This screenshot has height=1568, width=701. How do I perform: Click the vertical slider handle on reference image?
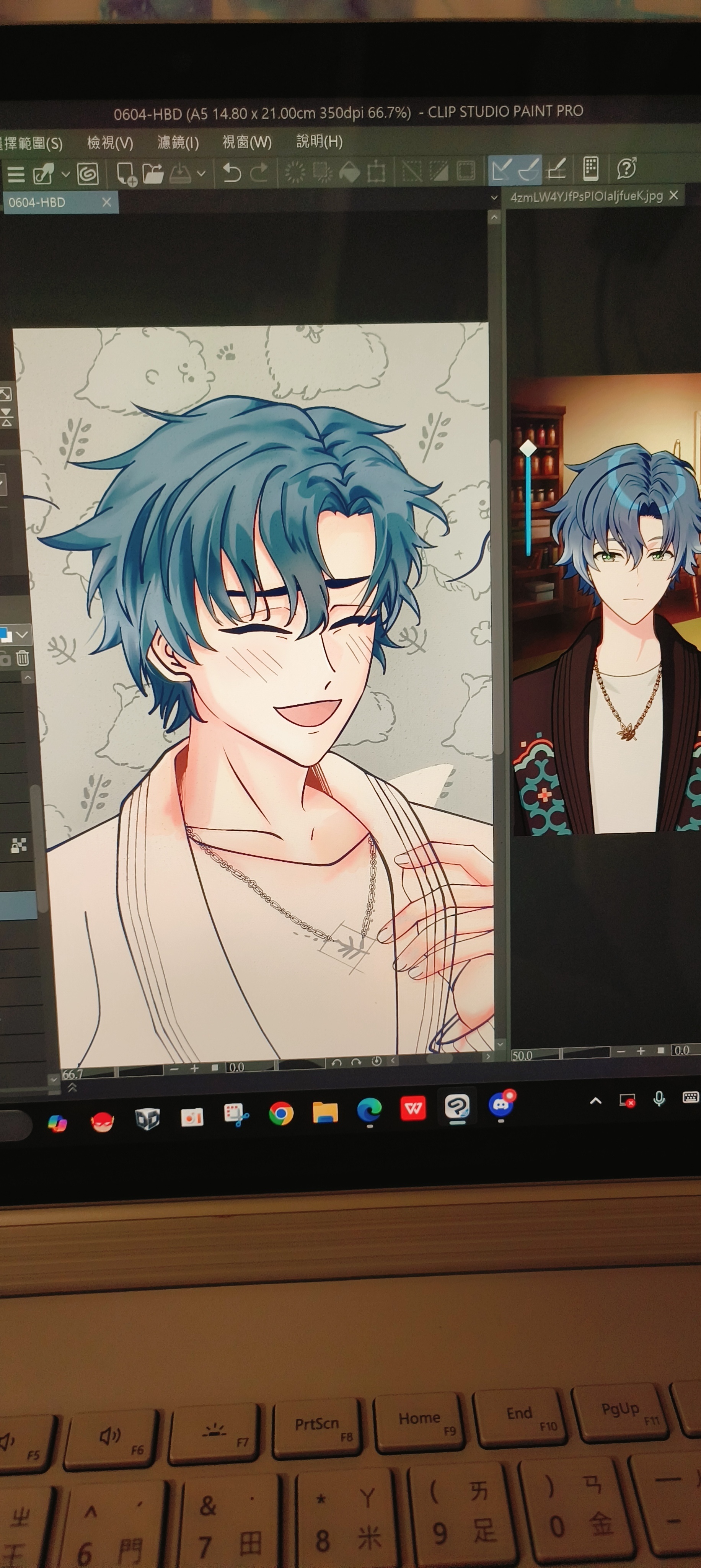tap(528, 449)
